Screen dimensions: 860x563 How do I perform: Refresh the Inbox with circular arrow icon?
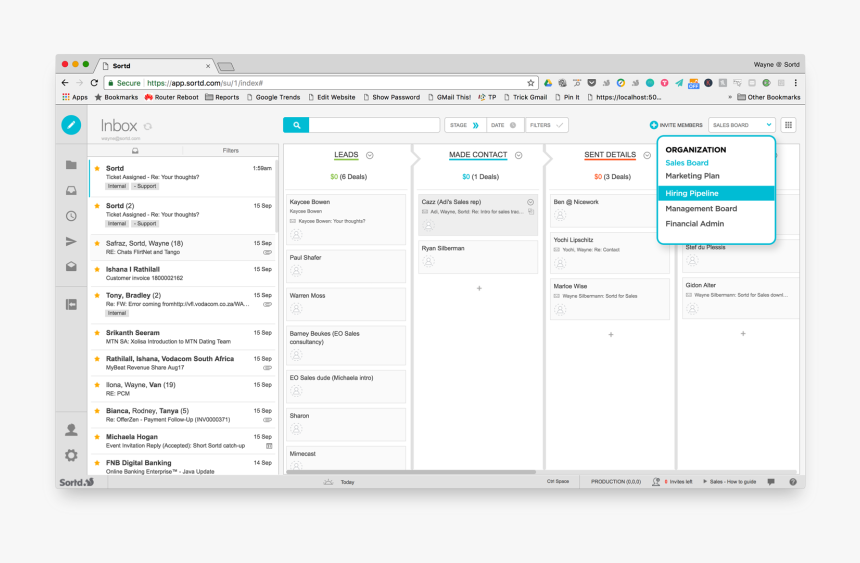148,126
